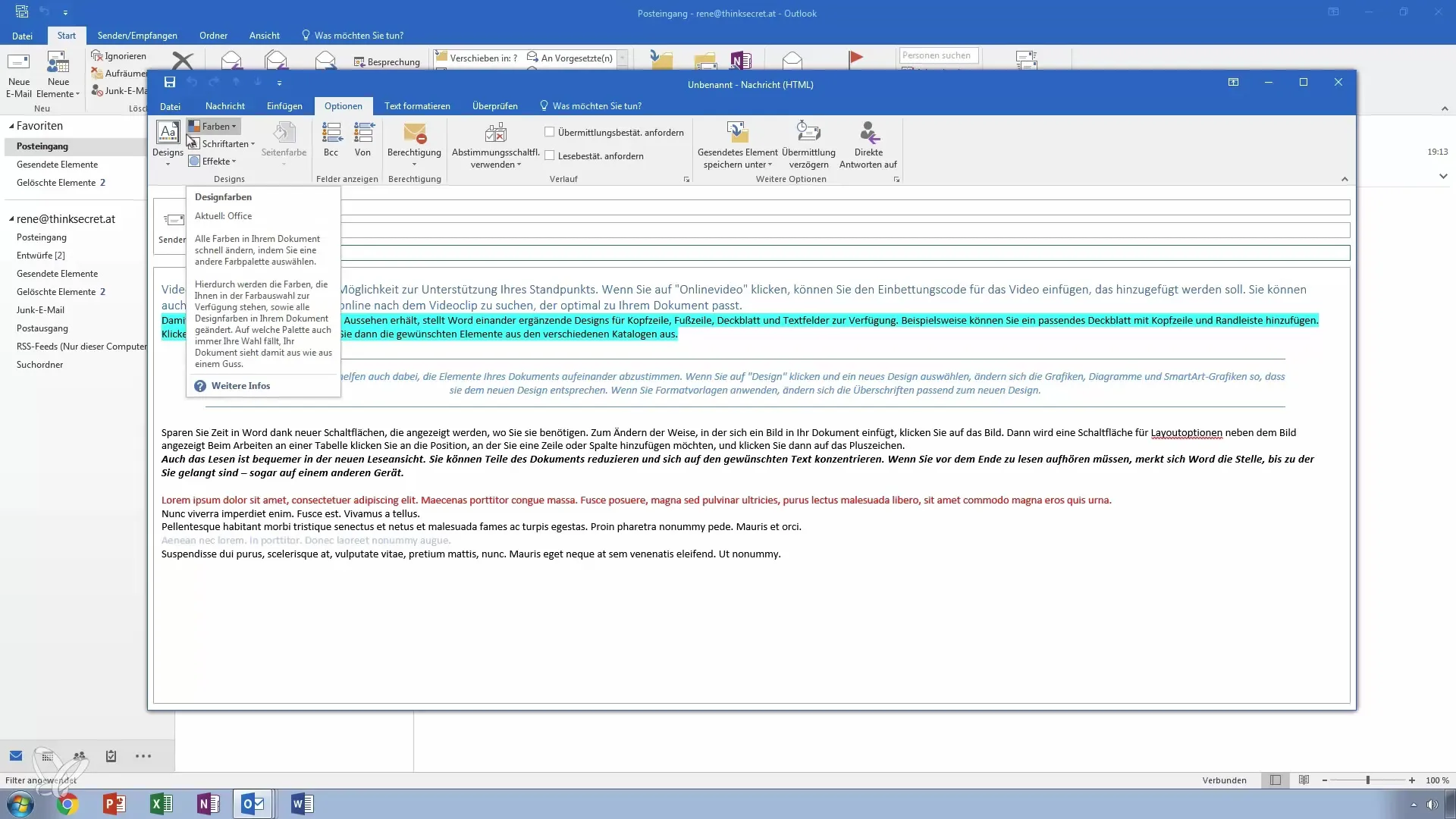Select An Vorgesetzte(n) quick step
Screen dimensions: 1456x819
pos(570,58)
